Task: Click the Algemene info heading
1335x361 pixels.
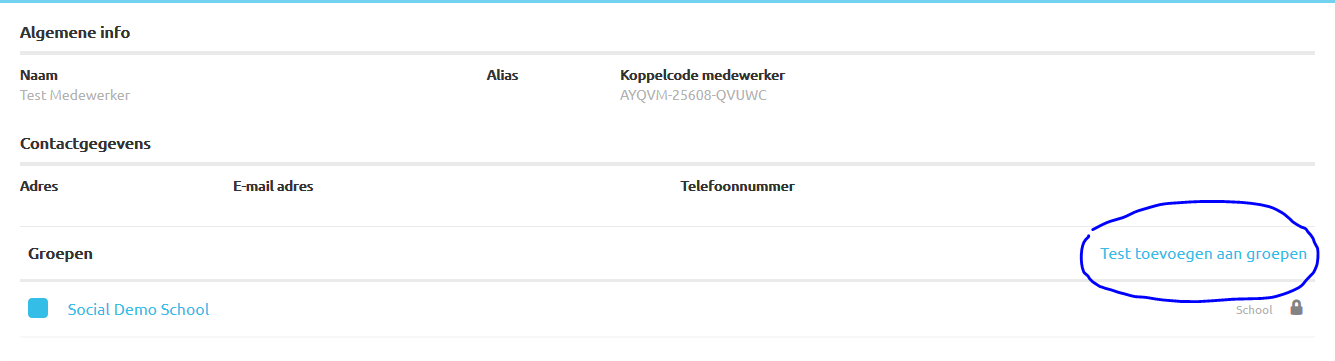Action: (x=75, y=33)
